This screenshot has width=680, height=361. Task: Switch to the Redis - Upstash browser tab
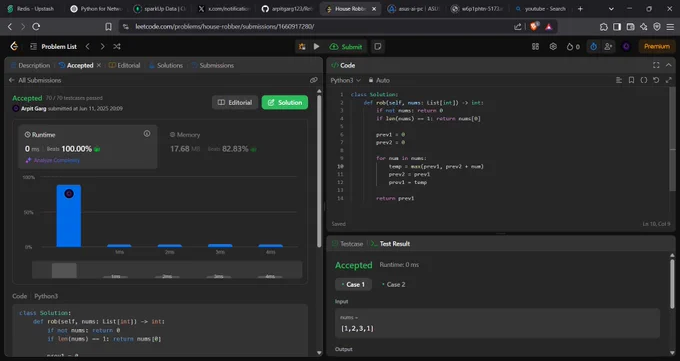(x=31, y=9)
